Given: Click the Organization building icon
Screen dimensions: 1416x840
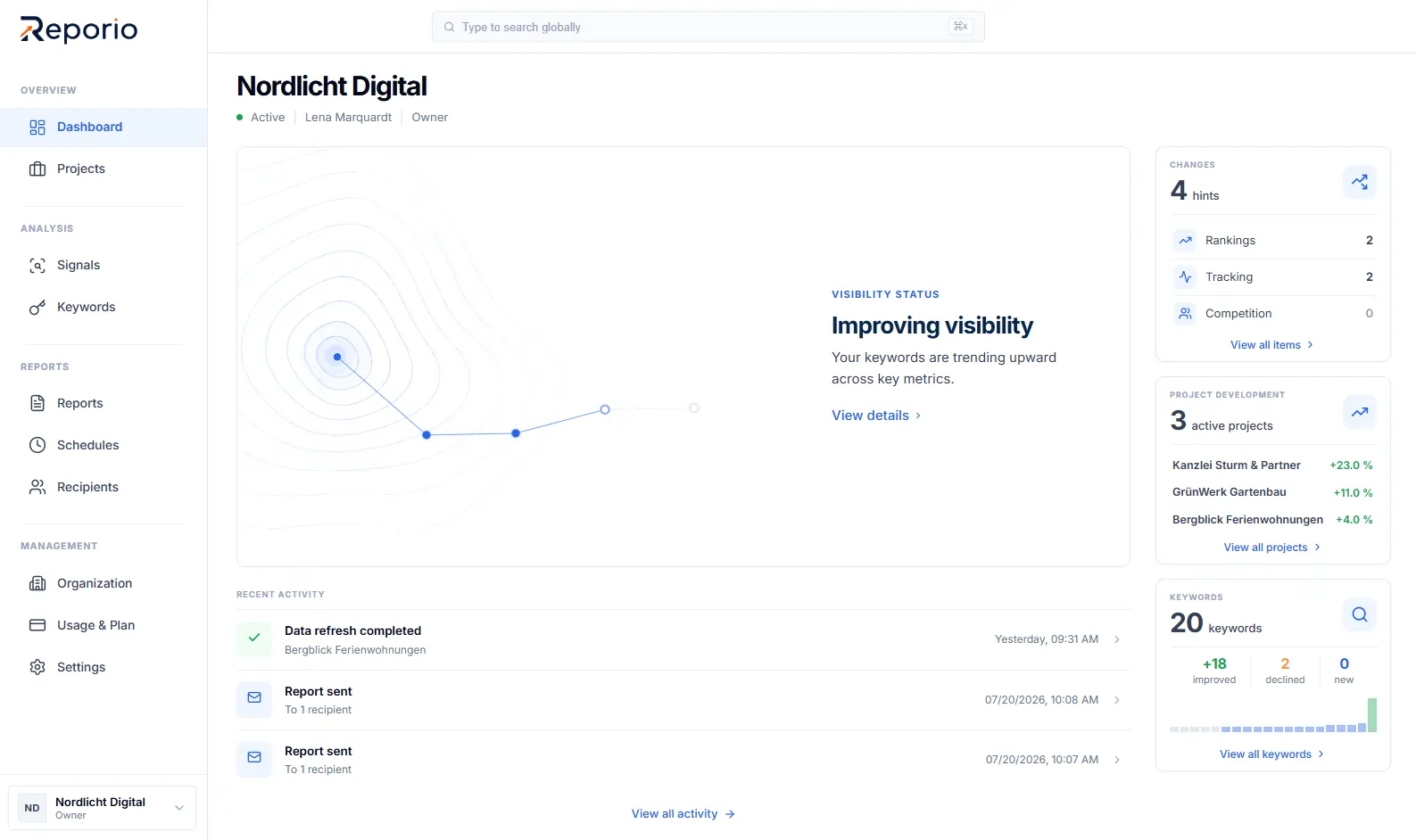Looking at the screenshot, I should coord(37,584).
